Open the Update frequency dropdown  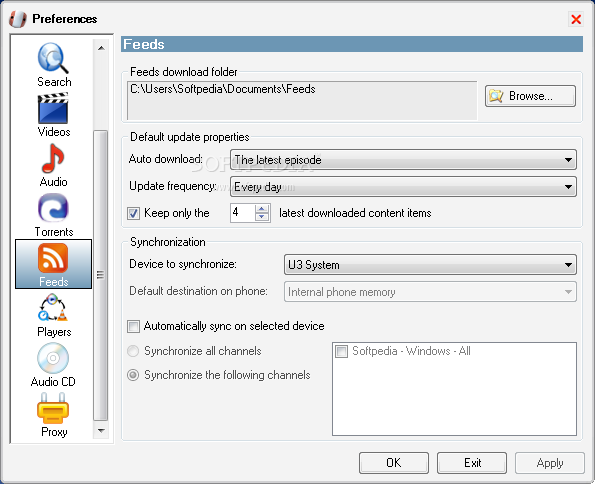pyautogui.click(x=403, y=186)
